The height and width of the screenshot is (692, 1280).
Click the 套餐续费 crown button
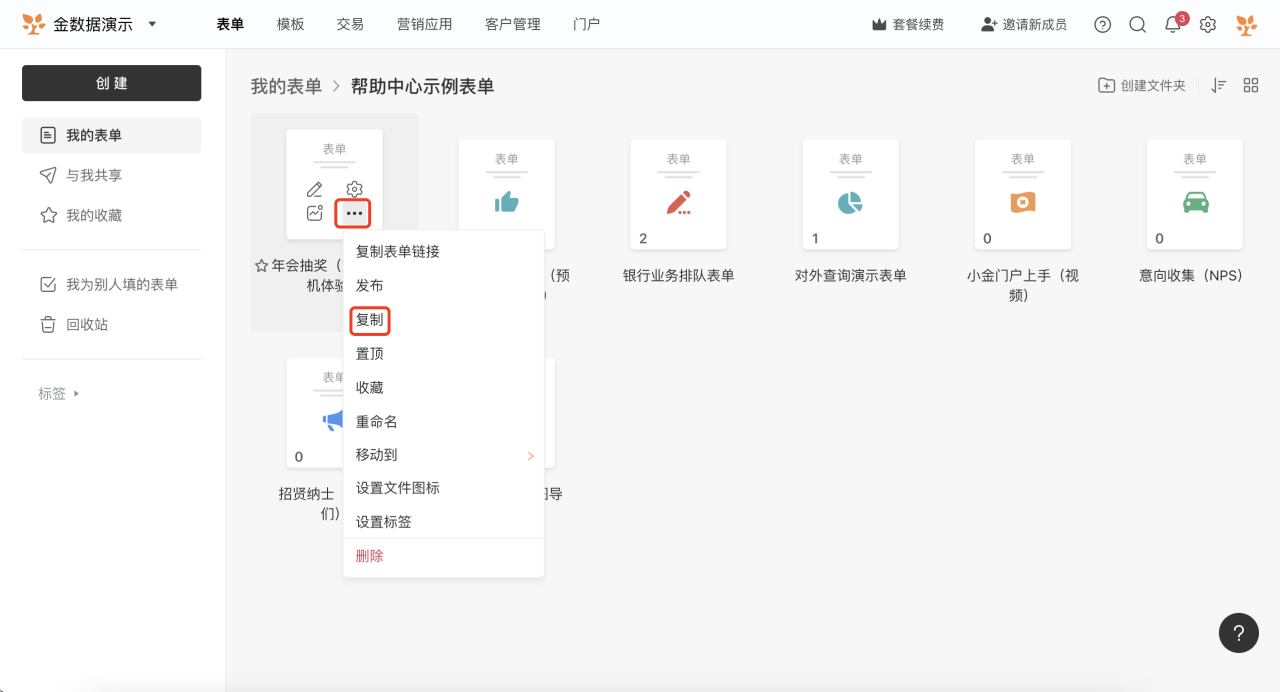point(908,24)
